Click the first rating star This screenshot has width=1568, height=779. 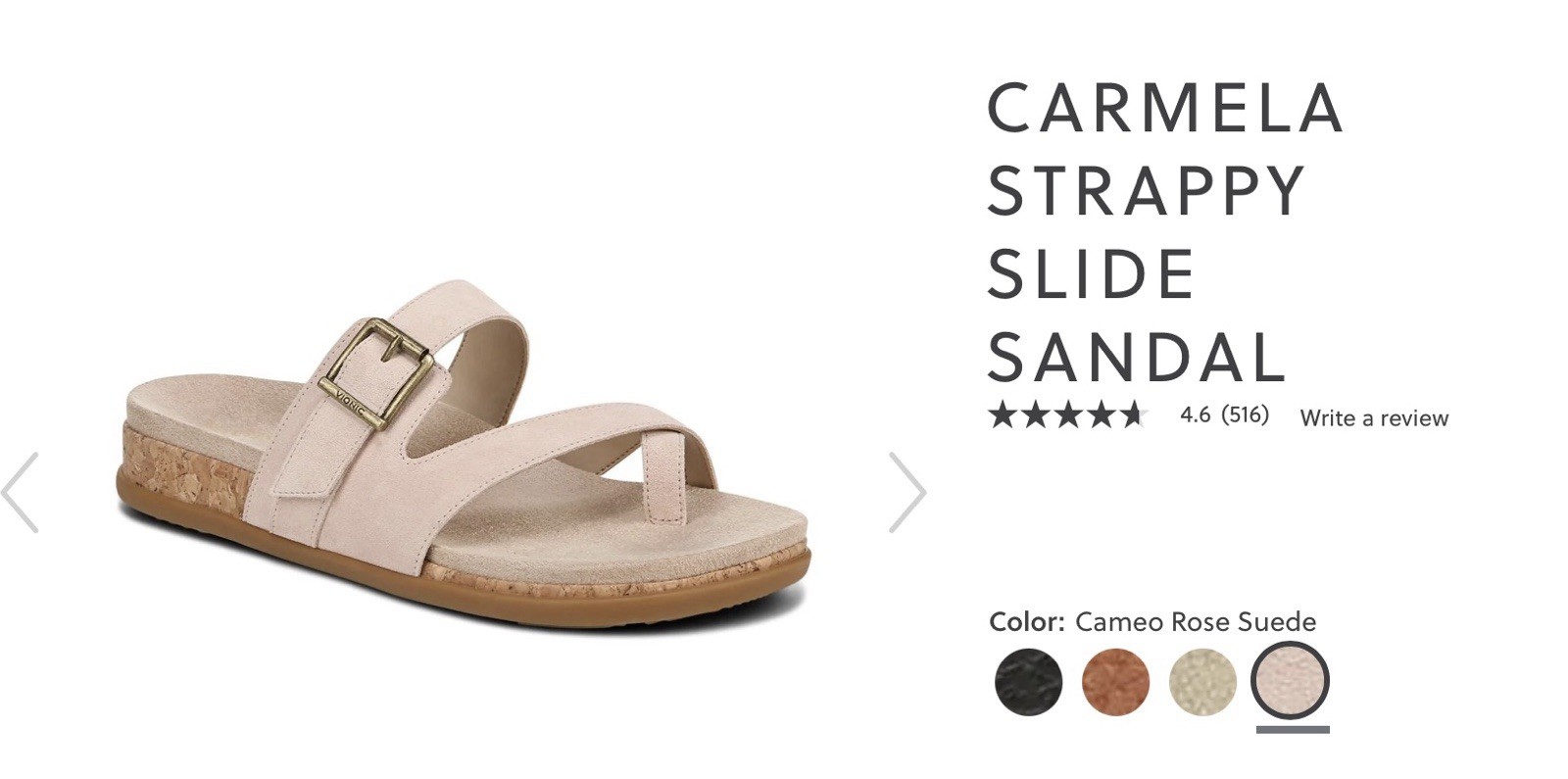click(x=1003, y=415)
